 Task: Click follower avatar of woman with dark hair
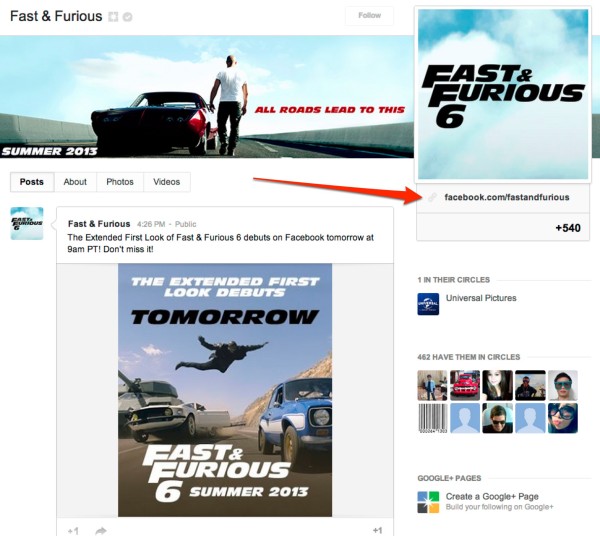pyautogui.click(x=497, y=385)
